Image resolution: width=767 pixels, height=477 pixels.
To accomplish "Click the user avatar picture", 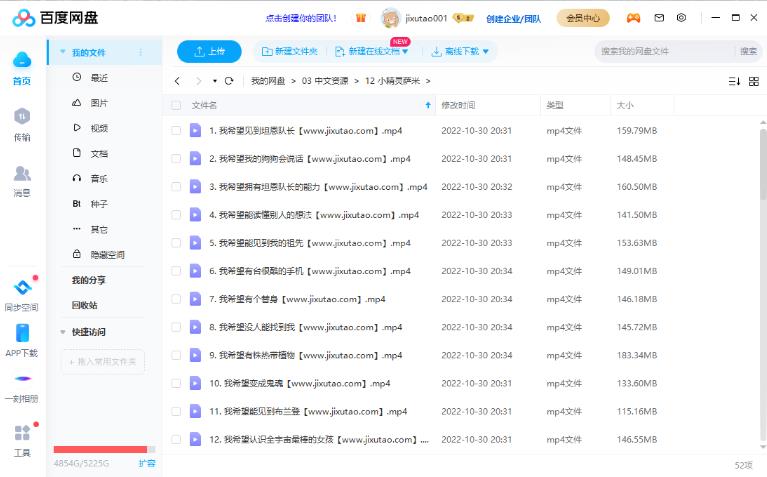I will [x=390, y=18].
